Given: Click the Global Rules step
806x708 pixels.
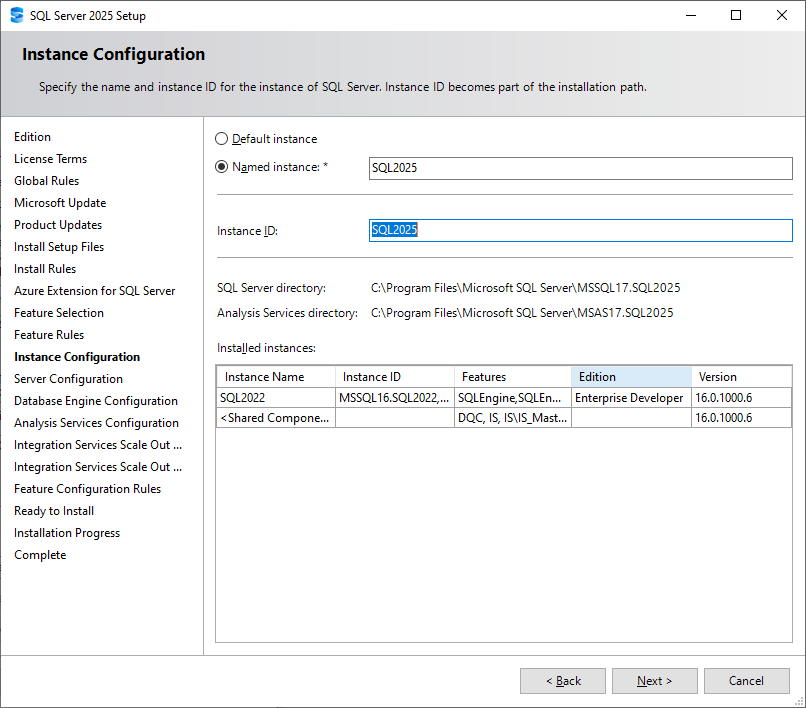Looking at the screenshot, I should pyautogui.click(x=46, y=181).
